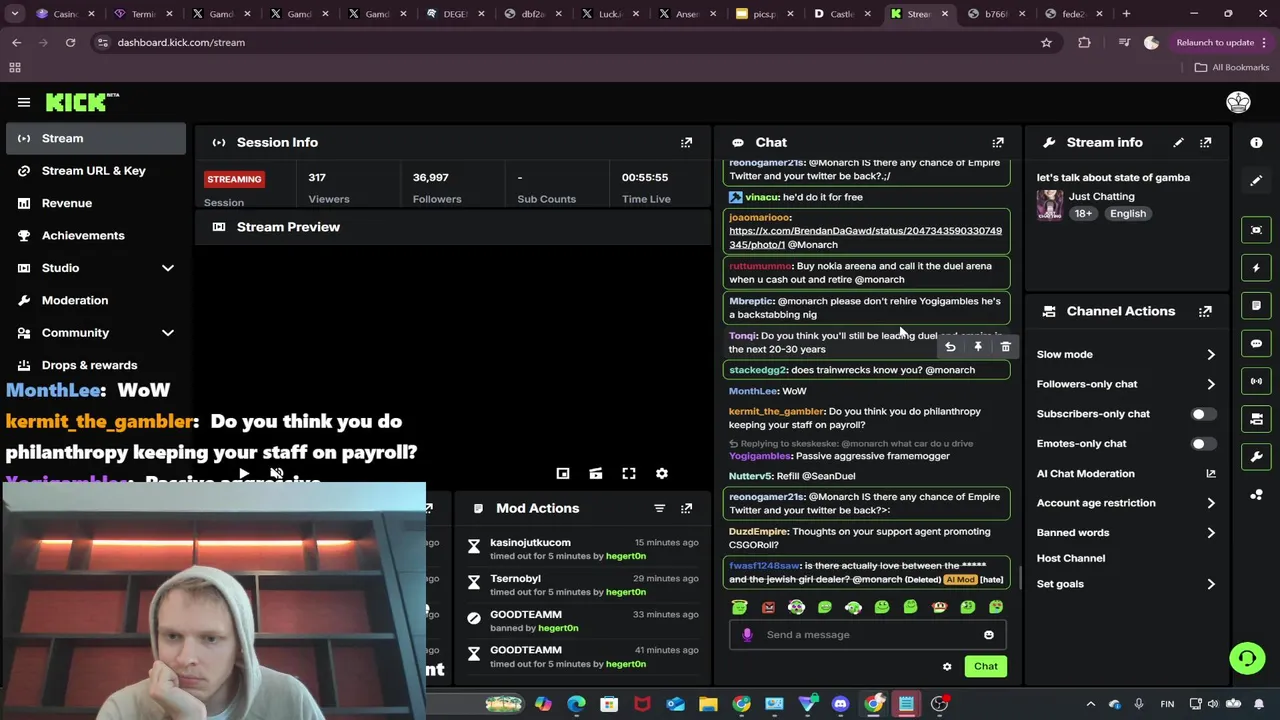Screen dimensions: 1280x720
Task: Expand Banned words settings
Action: pos(1127,533)
